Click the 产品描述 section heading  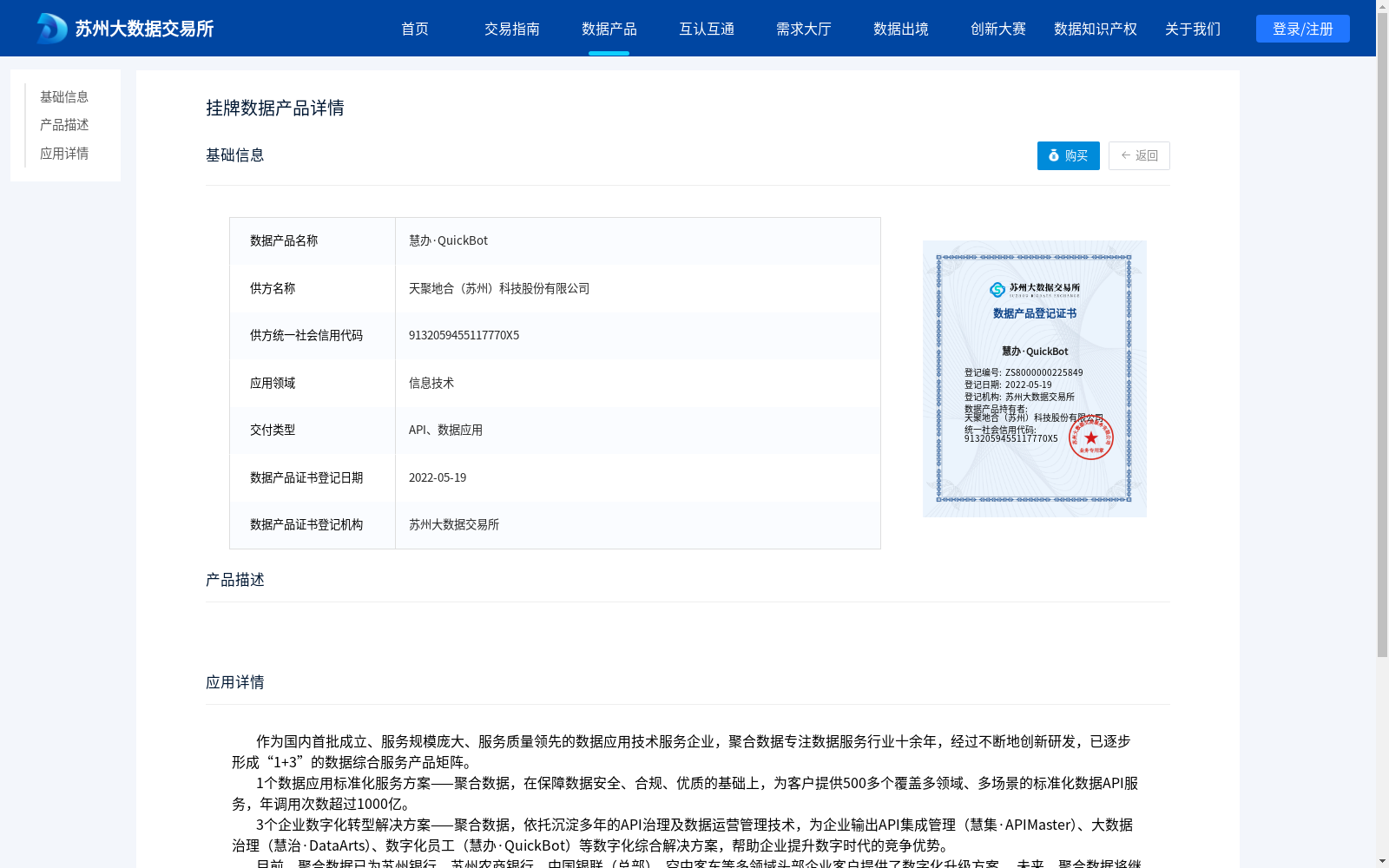click(235, 579)
